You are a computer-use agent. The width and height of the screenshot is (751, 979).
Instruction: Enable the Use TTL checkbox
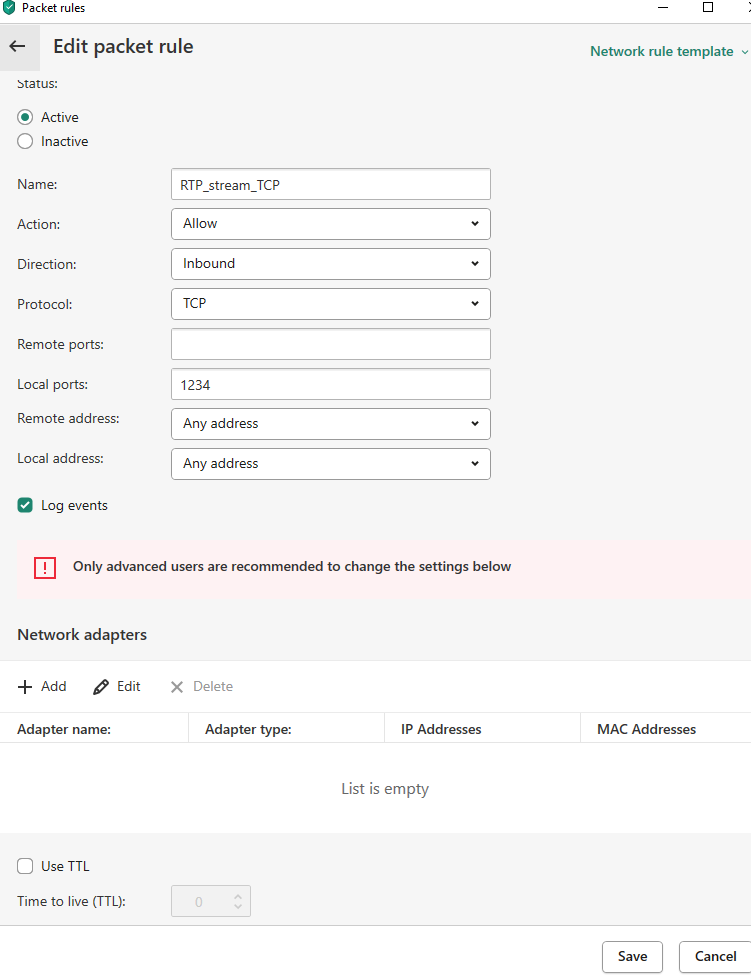point(25,867)
